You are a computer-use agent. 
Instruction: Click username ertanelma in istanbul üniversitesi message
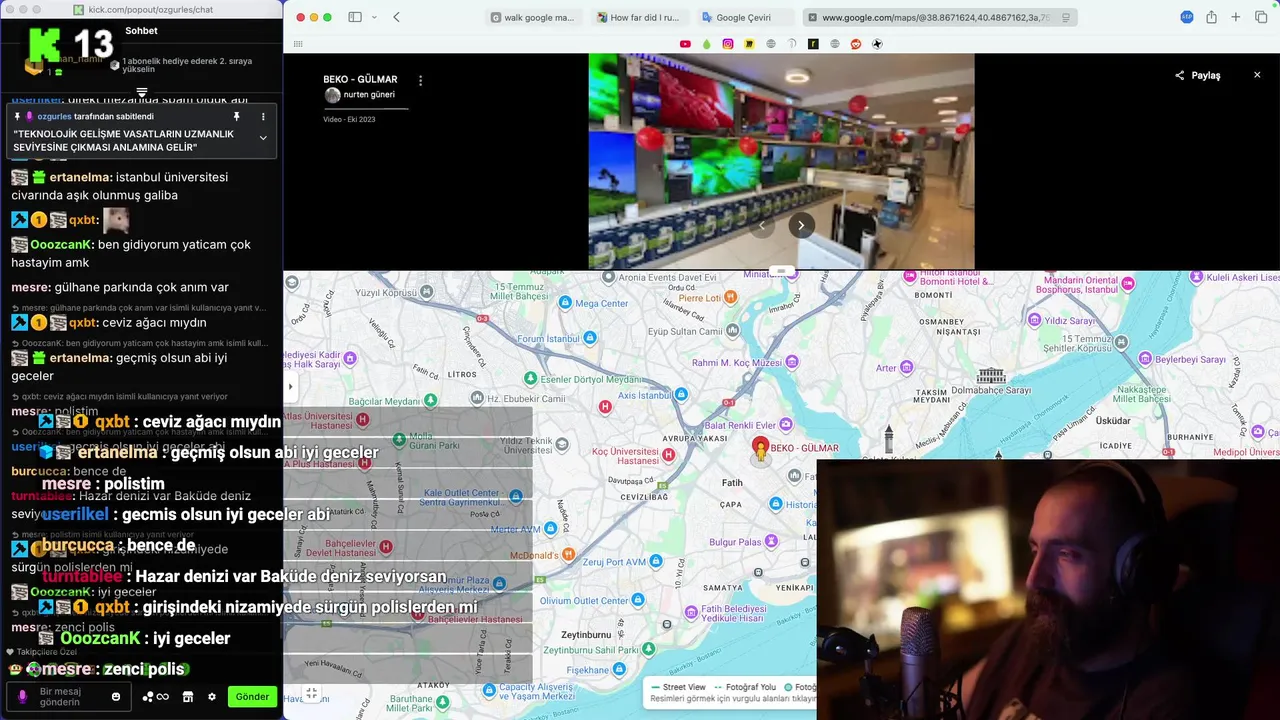click(80, 177)
